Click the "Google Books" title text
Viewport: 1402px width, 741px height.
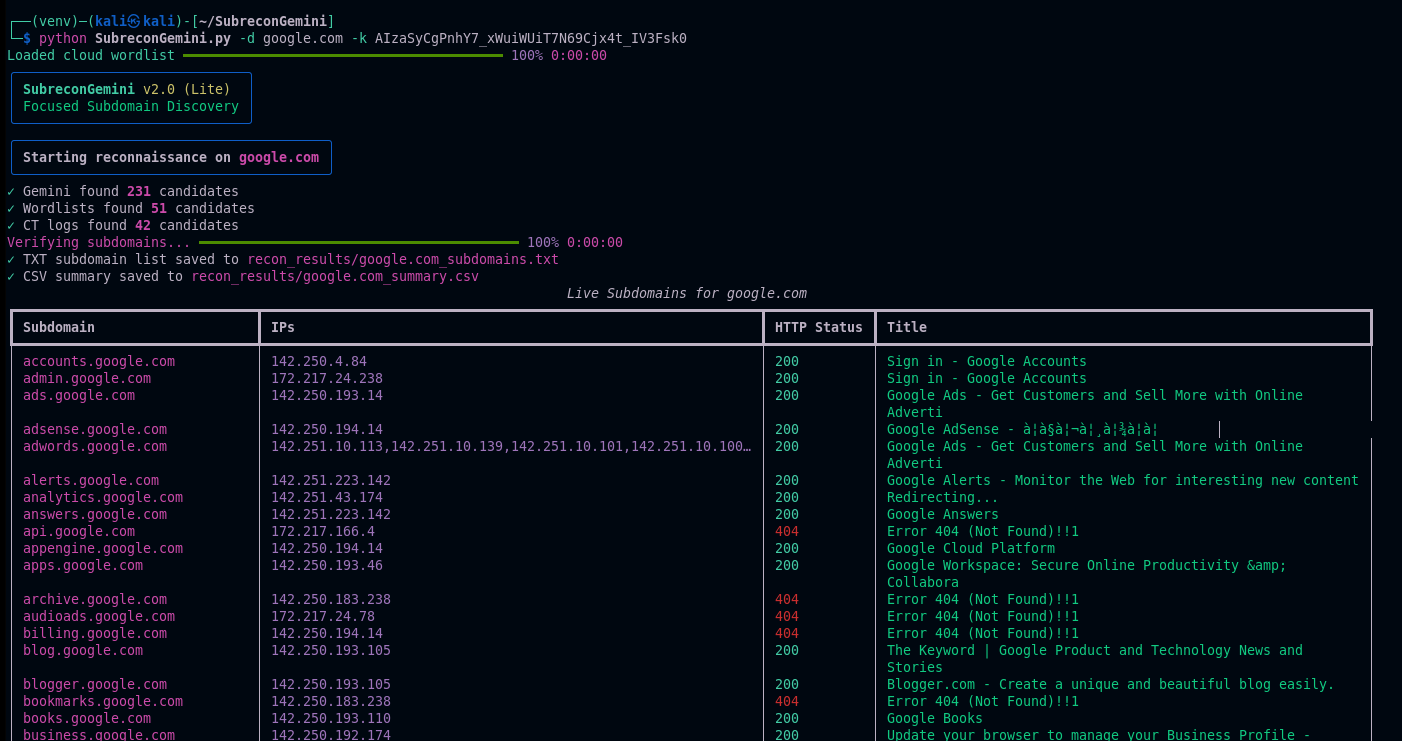pos(935,718)
